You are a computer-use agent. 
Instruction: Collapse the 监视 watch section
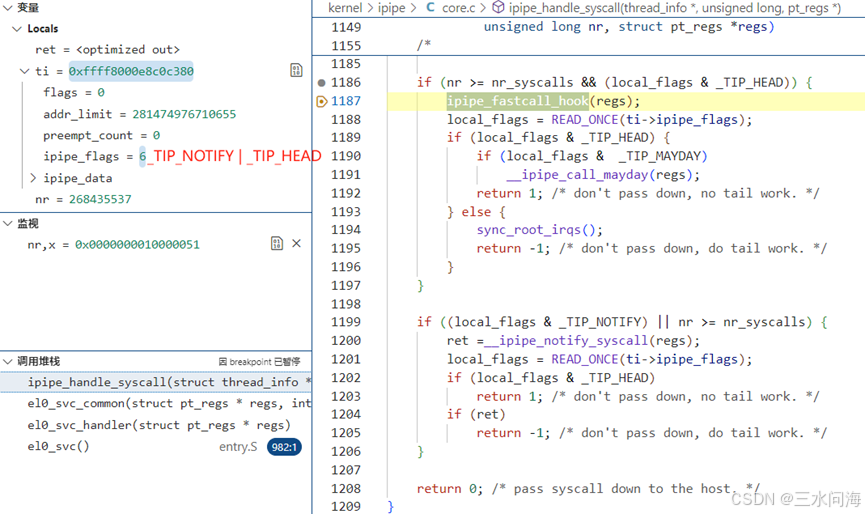[8, 223]
